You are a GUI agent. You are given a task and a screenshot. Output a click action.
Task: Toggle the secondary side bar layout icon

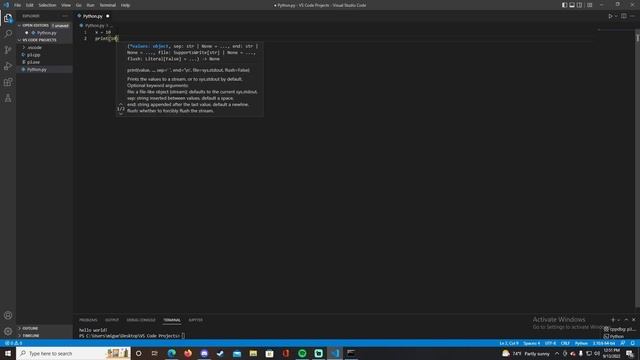pyautogui.click(x=579, y=5)
